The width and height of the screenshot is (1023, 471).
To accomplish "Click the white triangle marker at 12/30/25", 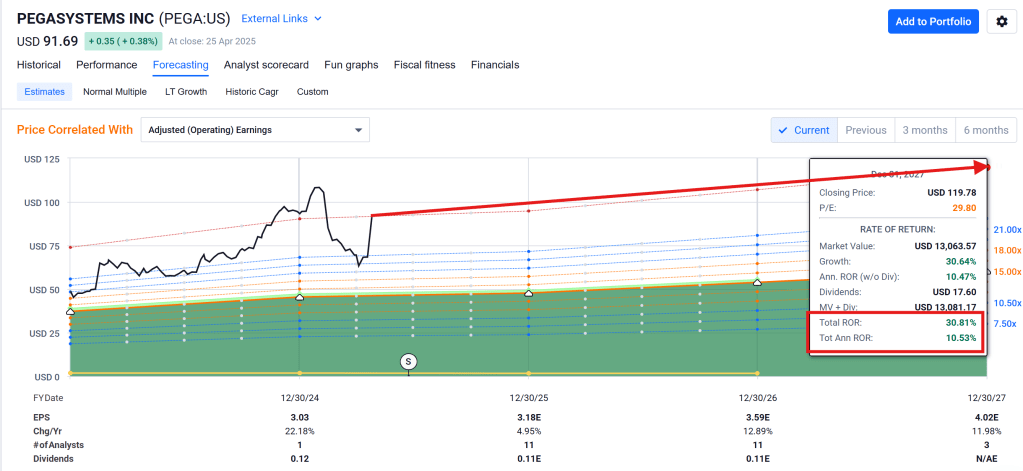I will click(x=528, y=292).
